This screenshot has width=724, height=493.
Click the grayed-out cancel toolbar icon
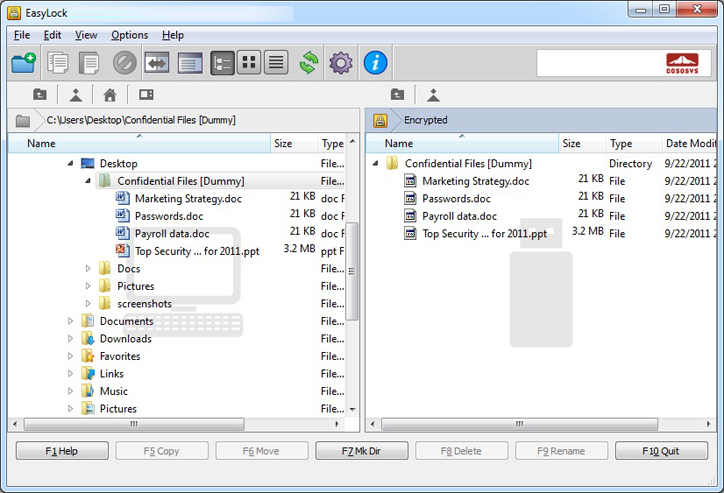coord(125,63)
